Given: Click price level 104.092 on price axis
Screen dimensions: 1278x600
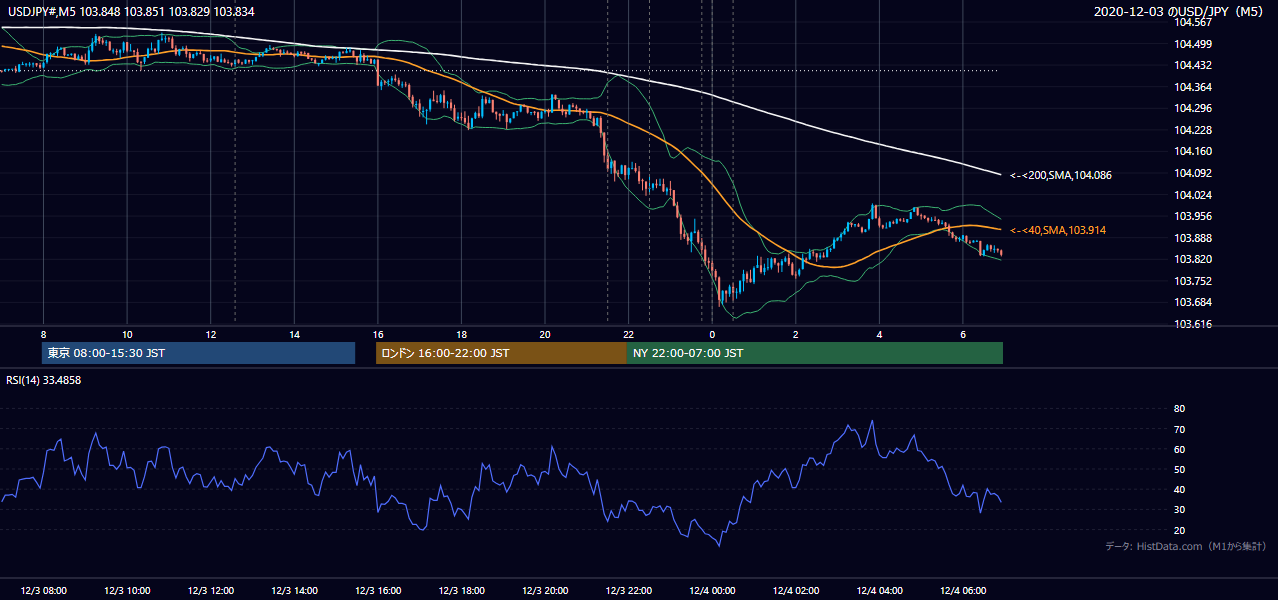Looking at the screenshot, I should (1193, 173).
